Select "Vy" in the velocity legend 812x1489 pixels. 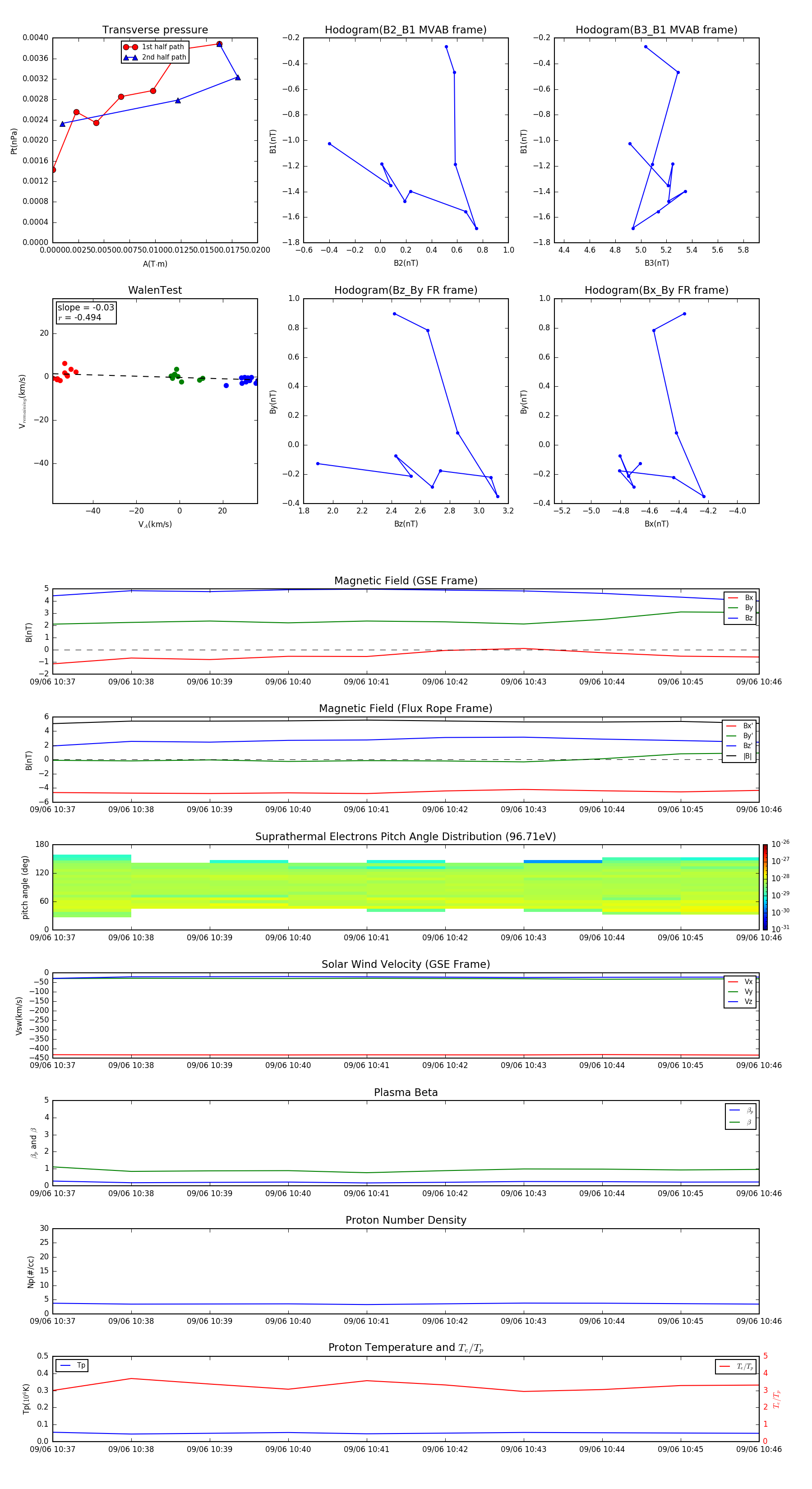pos(740,991)
